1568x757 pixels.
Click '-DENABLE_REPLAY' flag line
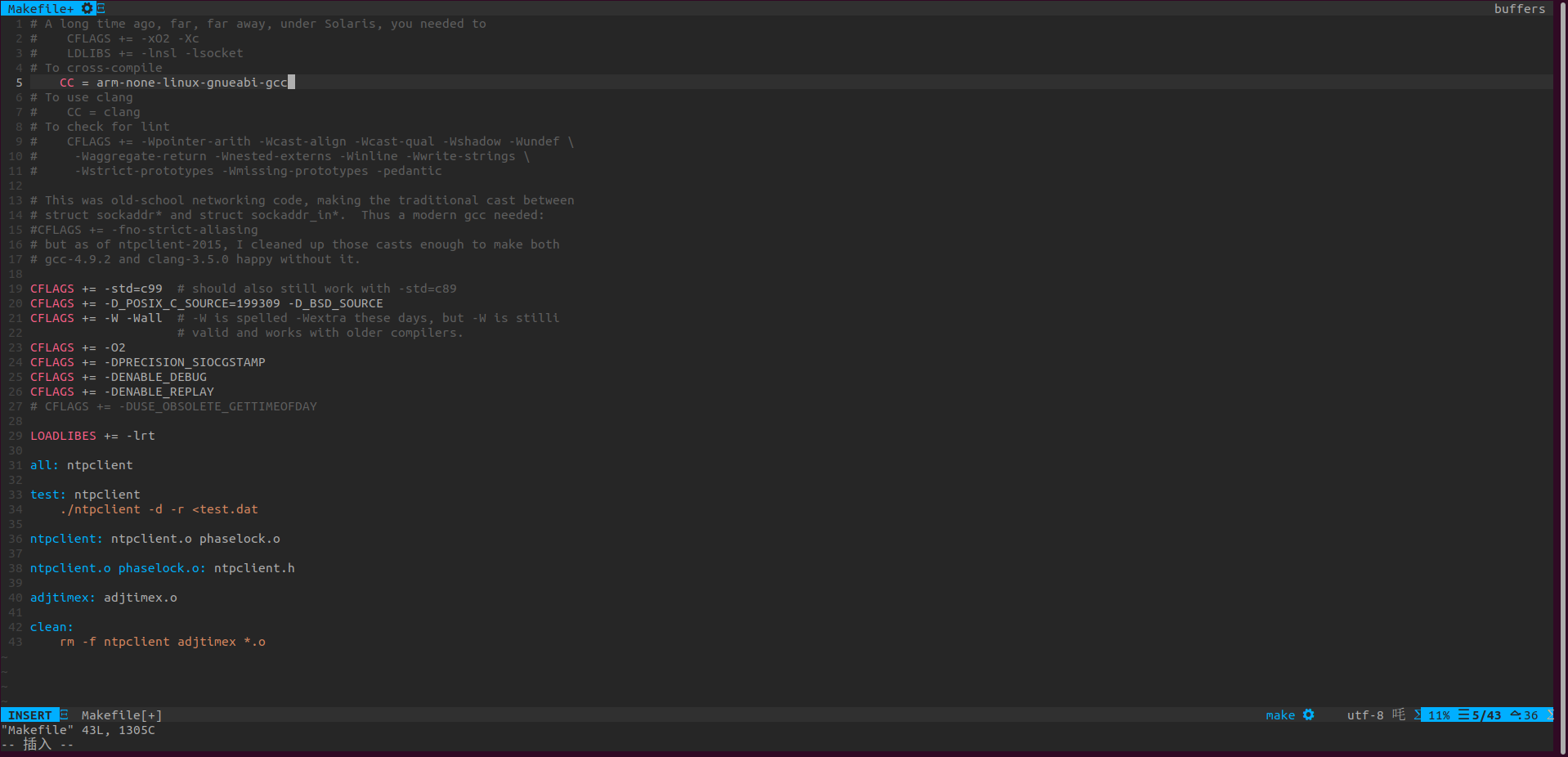(x=122, y=391)
